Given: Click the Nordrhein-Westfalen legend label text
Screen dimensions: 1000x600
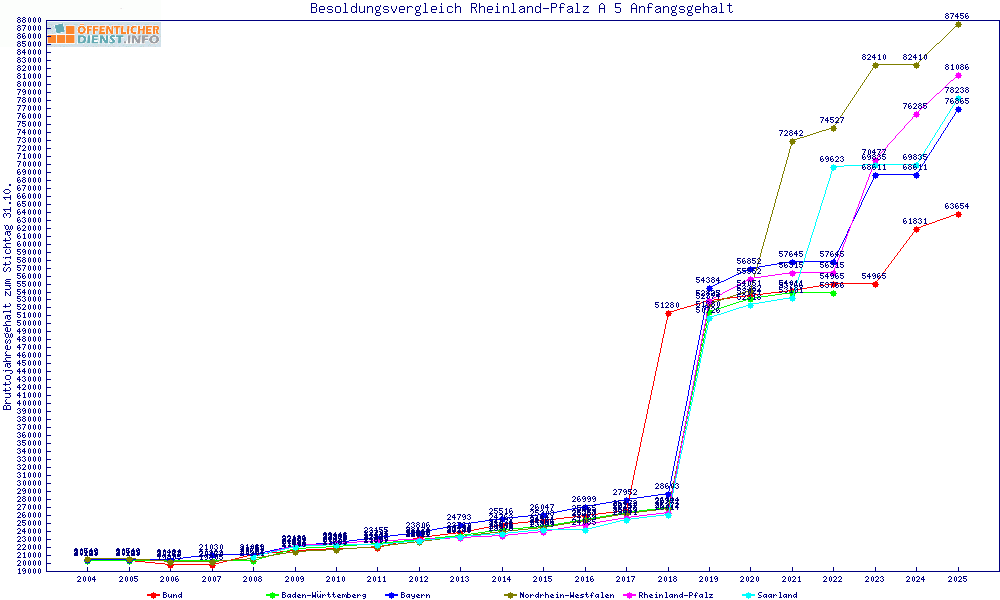Looking at the screenshot, I should (x=567, y=595).
